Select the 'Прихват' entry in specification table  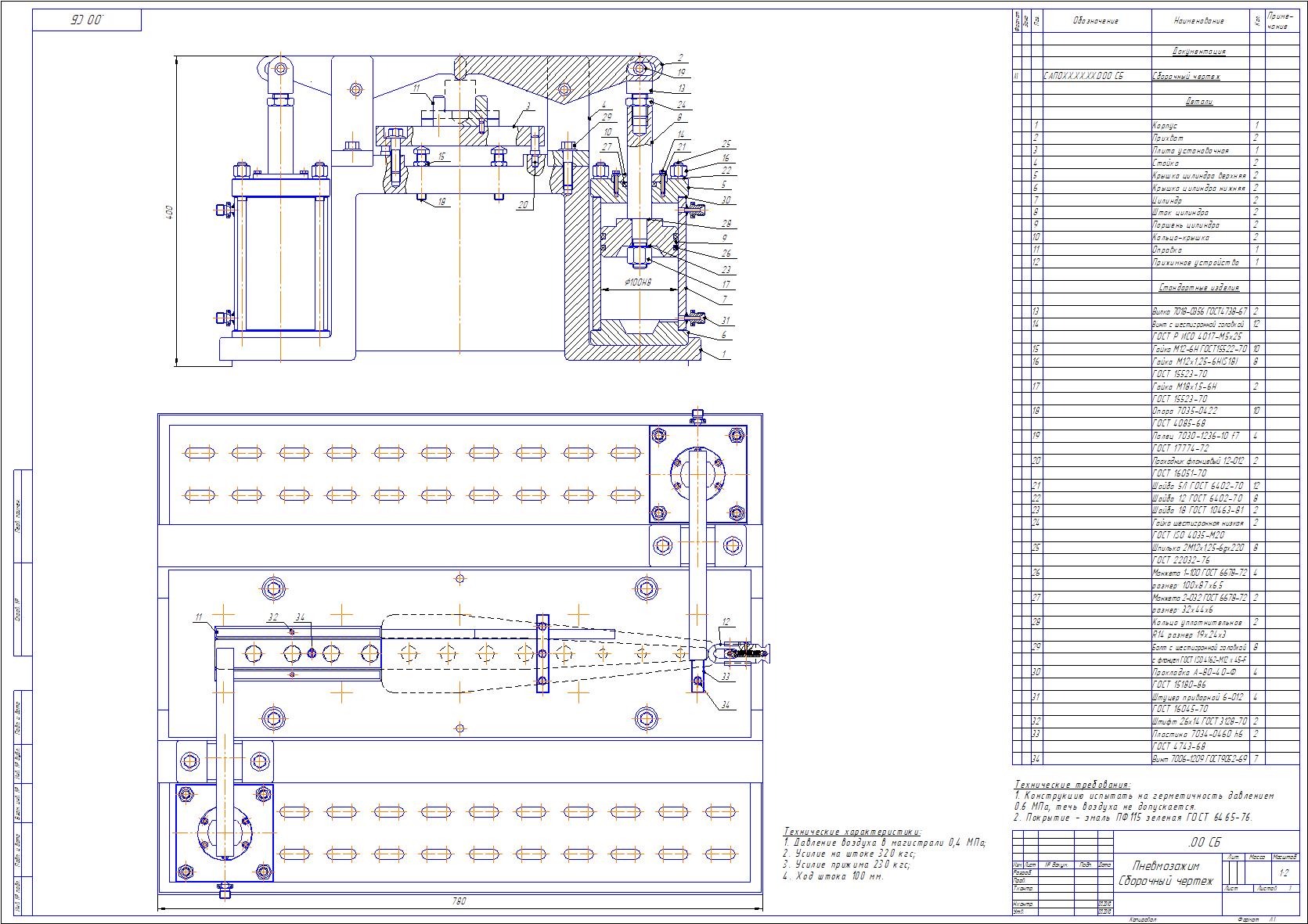coord(1166,138)
